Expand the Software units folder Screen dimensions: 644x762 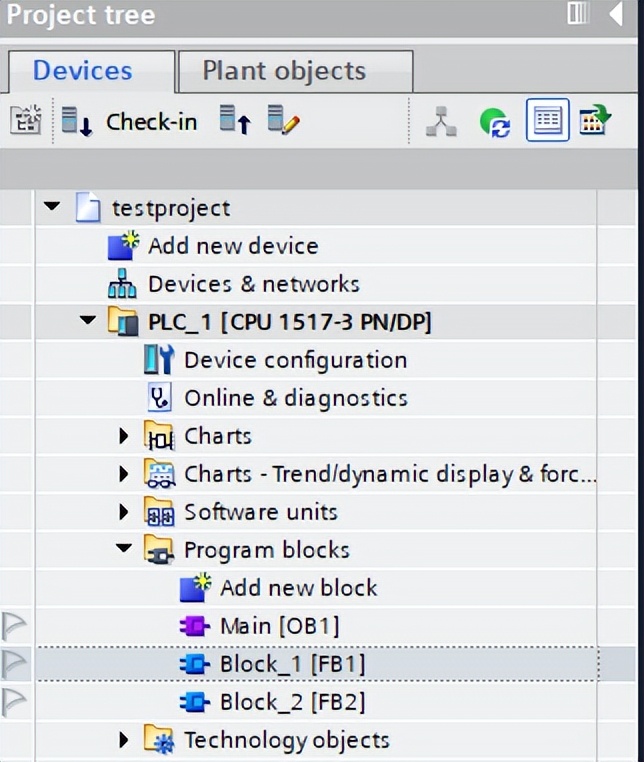point(124,512)
